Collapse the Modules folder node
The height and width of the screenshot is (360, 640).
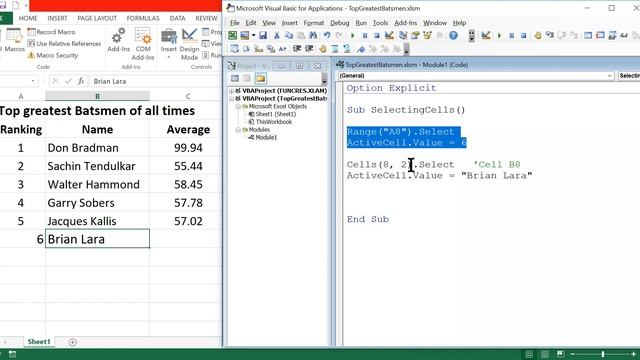[238, 130]
